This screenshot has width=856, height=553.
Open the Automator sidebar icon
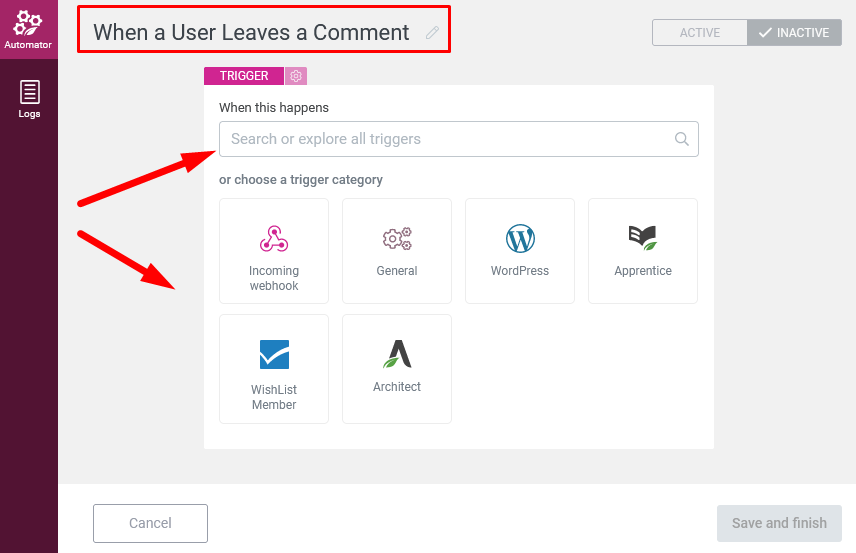click(x=28, y=29)
